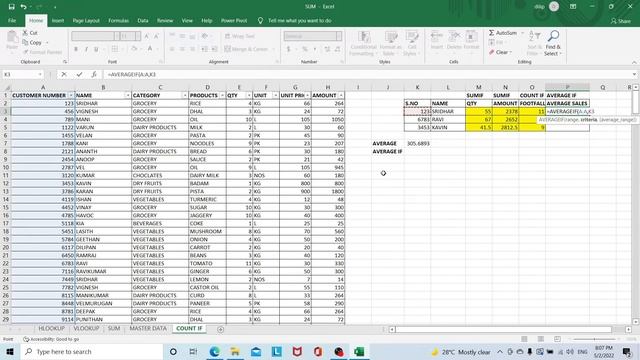Open the File menu tab
Viewport: 640px width, 360px height.
[x=12, y=20]
